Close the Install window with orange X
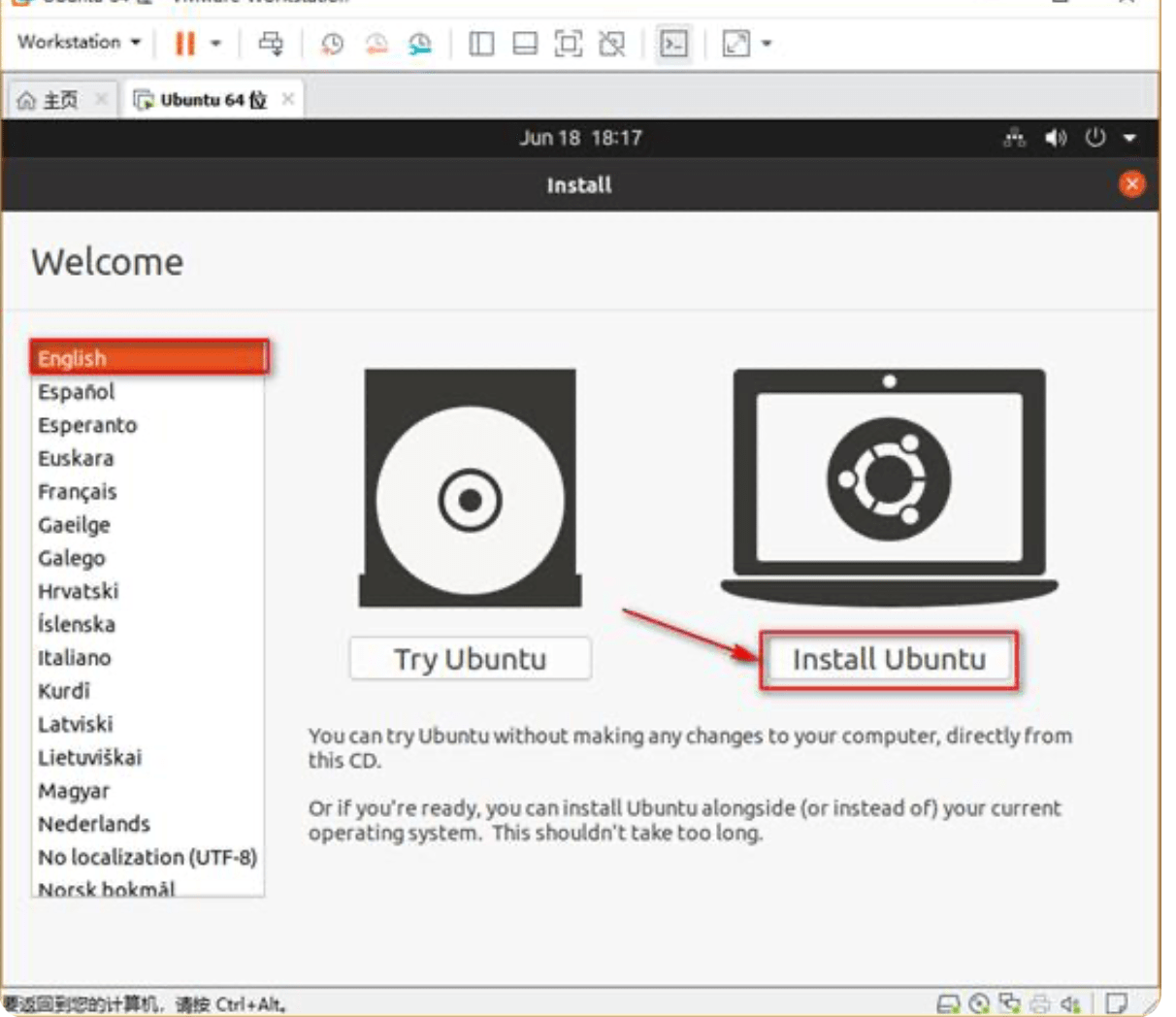Image resolution: width=1176 pixels, height=1017 pixels. (1131, 184)
